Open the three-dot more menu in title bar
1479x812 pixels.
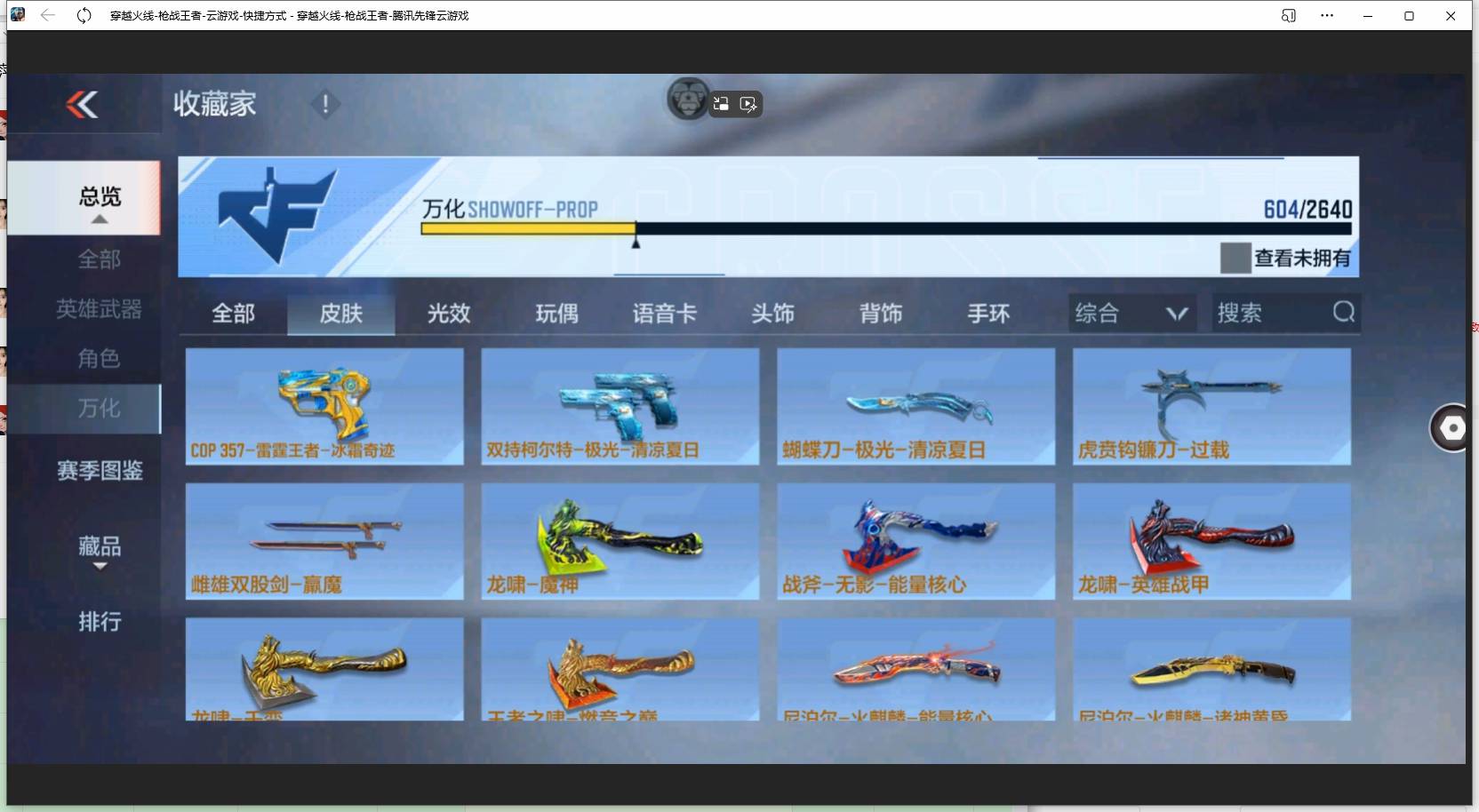pos(1327,15)
